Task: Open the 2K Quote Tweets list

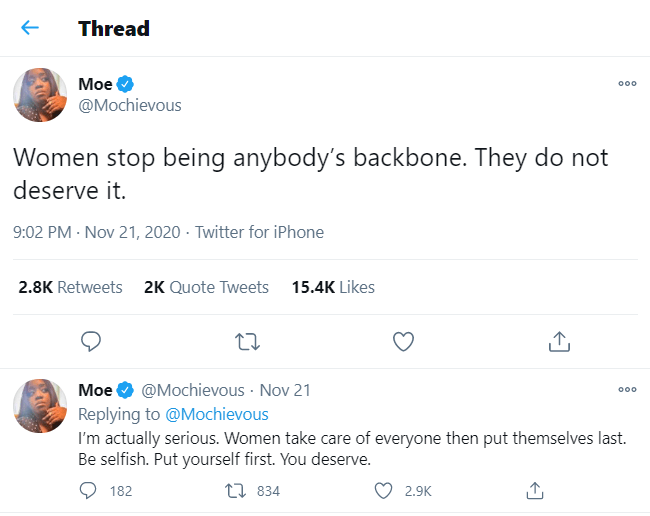Action: click(x=206, y=287)
